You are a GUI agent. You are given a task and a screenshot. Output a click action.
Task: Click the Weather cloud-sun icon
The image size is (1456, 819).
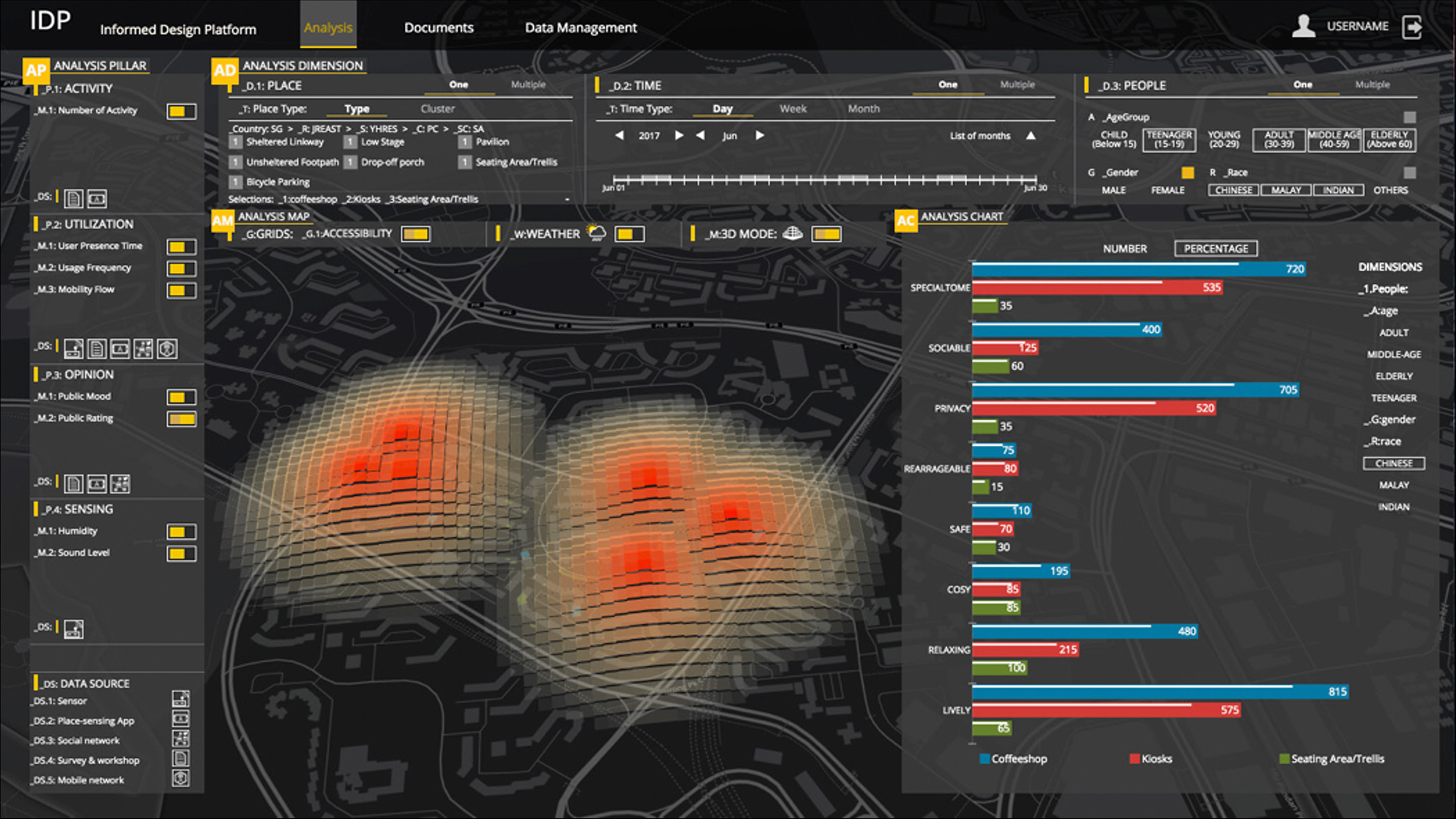pyautogui.click(x=596, y=233)
